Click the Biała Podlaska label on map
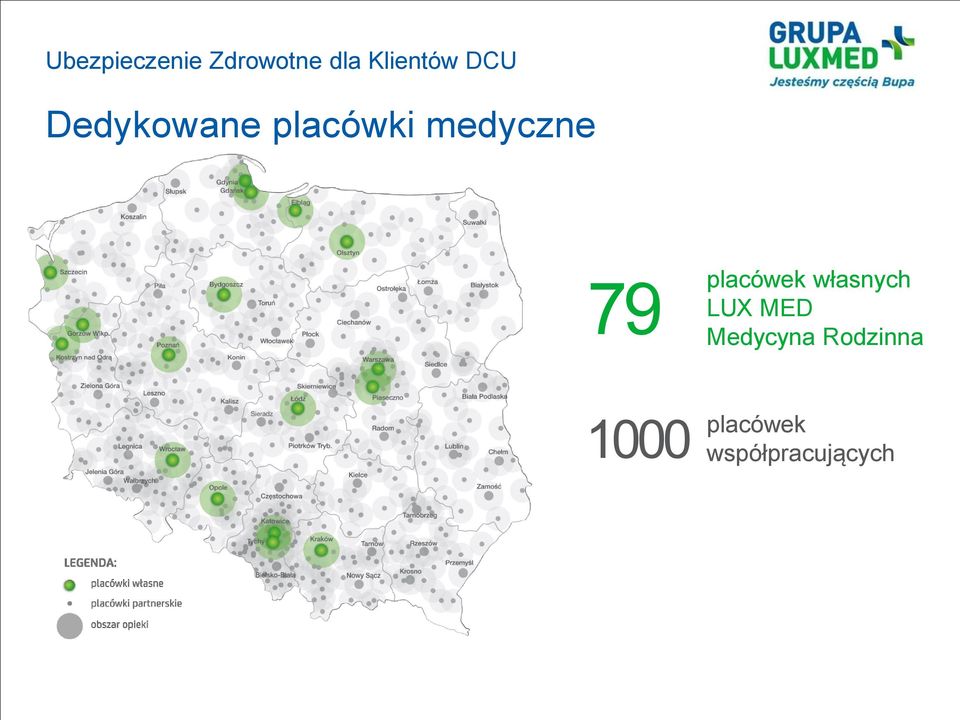This screenshot has height=720, width=960. (x=484, y=397)
